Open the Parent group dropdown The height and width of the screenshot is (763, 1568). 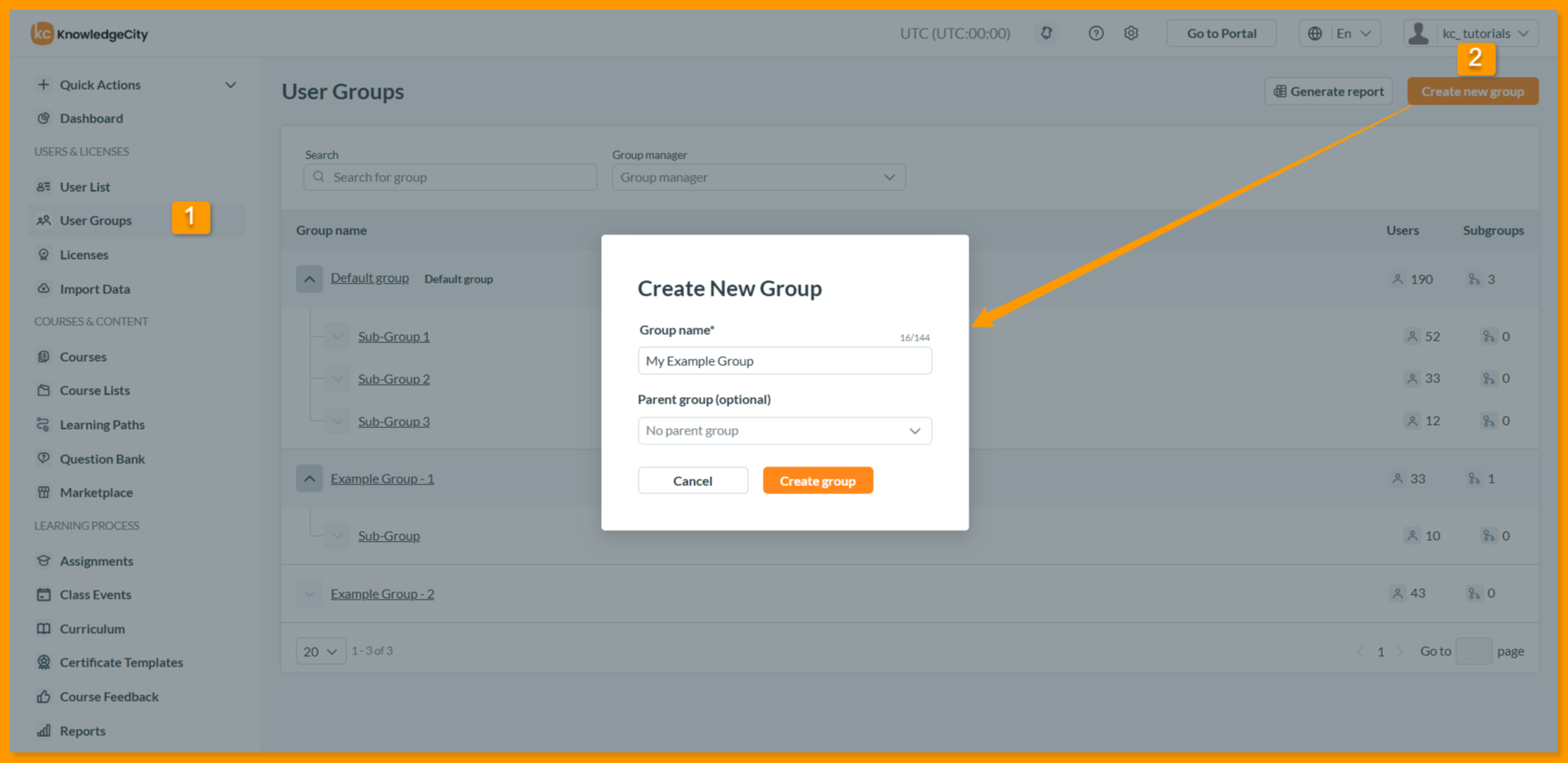click(785, 431)
